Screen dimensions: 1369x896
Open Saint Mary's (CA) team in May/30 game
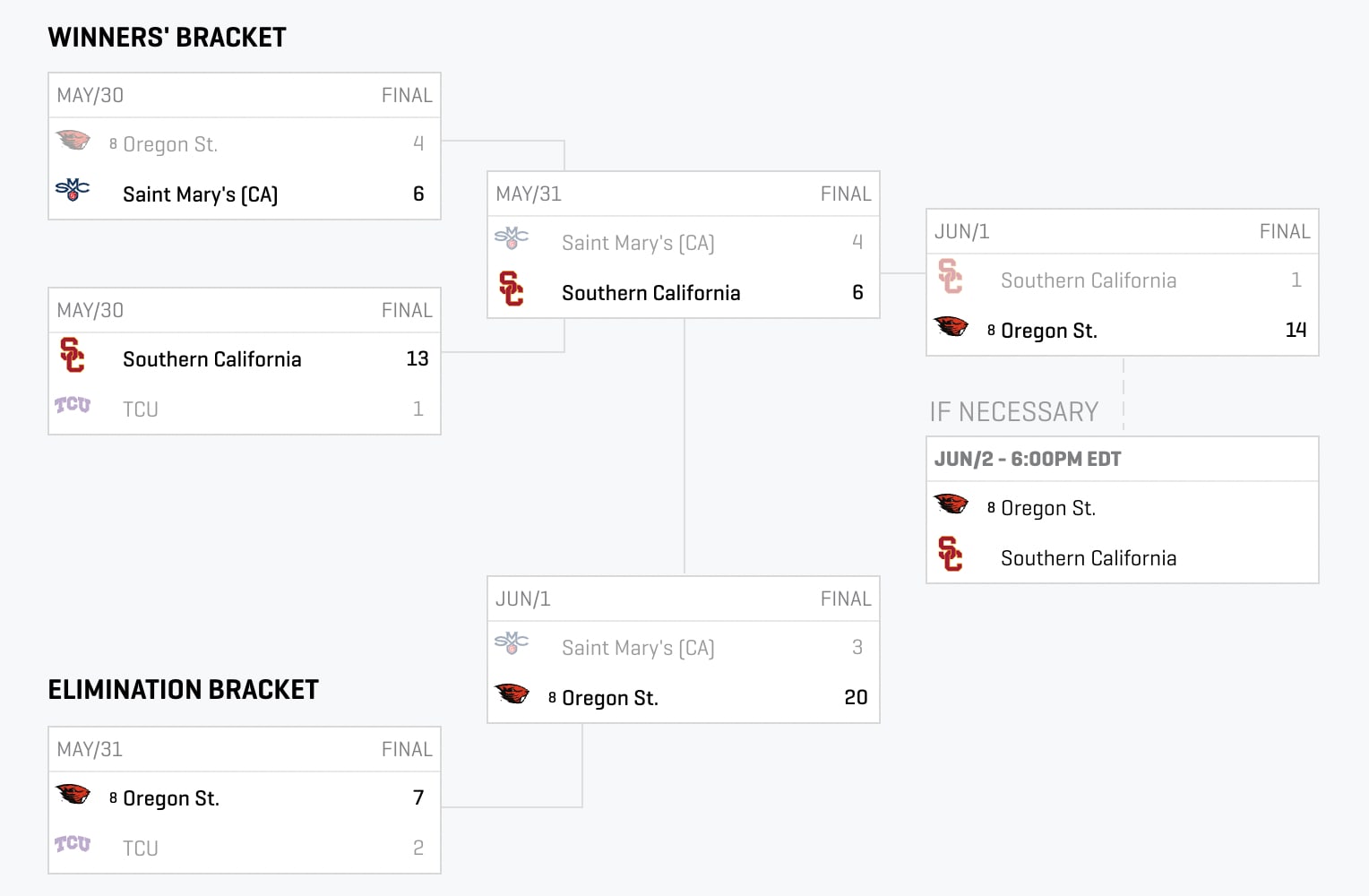click(x=201, y=194)
